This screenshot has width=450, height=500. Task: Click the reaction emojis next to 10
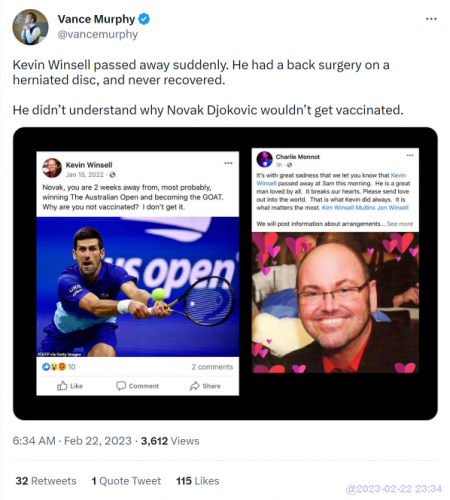(54, 367)
